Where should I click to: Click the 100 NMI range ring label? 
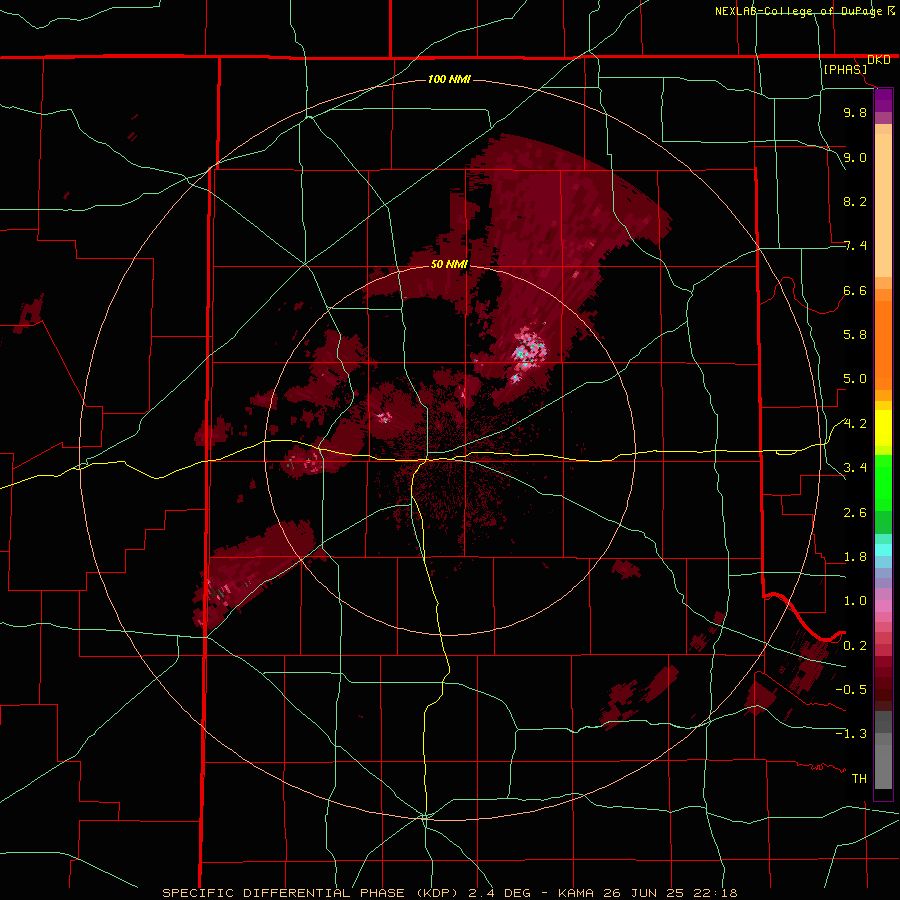pyautogui.click(x=449, y=79)
